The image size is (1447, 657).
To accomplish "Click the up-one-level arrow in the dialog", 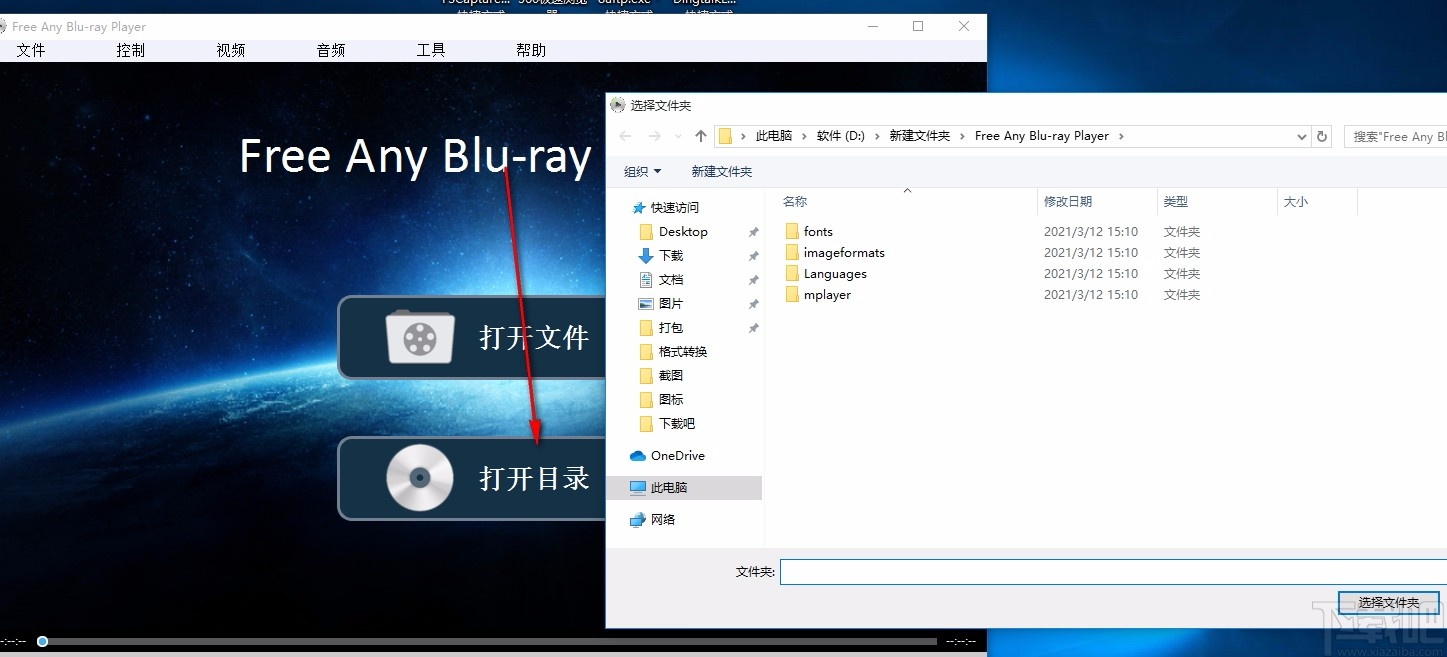I will (700, 136).
